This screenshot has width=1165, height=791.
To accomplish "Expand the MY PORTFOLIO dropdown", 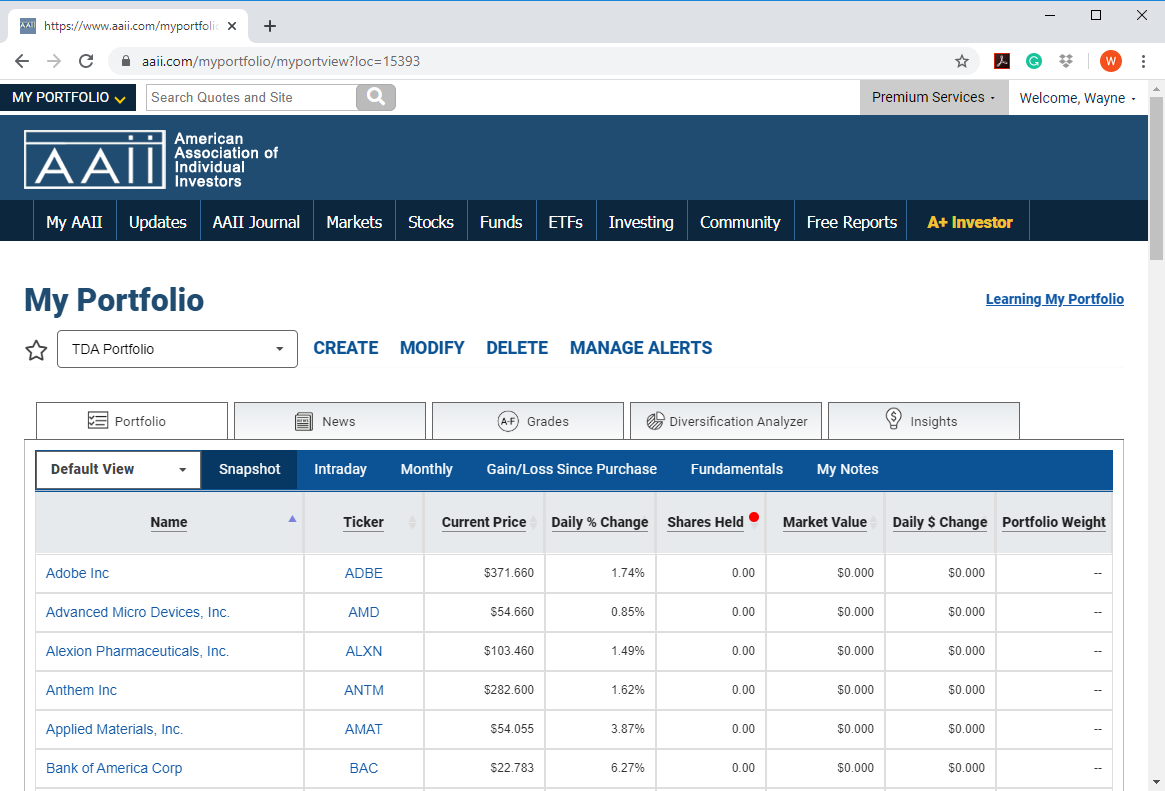I will [68, 97].
